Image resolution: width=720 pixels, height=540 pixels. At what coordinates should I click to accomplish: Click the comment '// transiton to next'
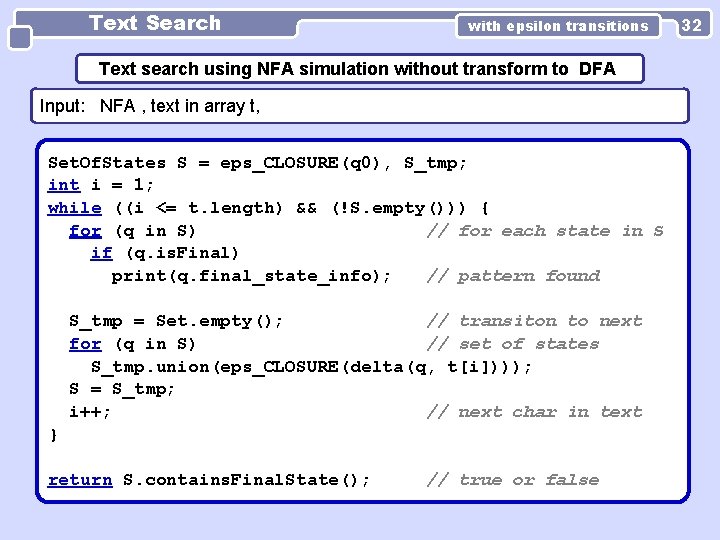pos(534,321)
